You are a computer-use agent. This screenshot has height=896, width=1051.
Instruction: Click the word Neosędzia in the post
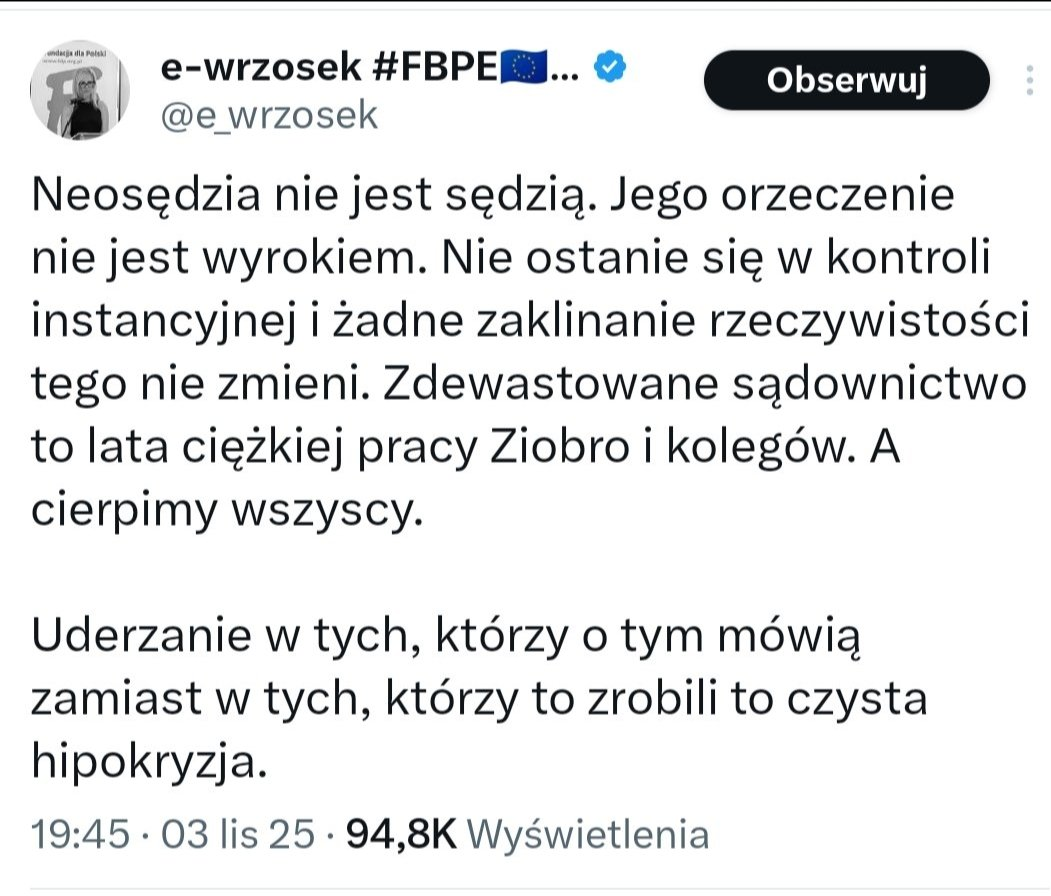tap(137, 194)
